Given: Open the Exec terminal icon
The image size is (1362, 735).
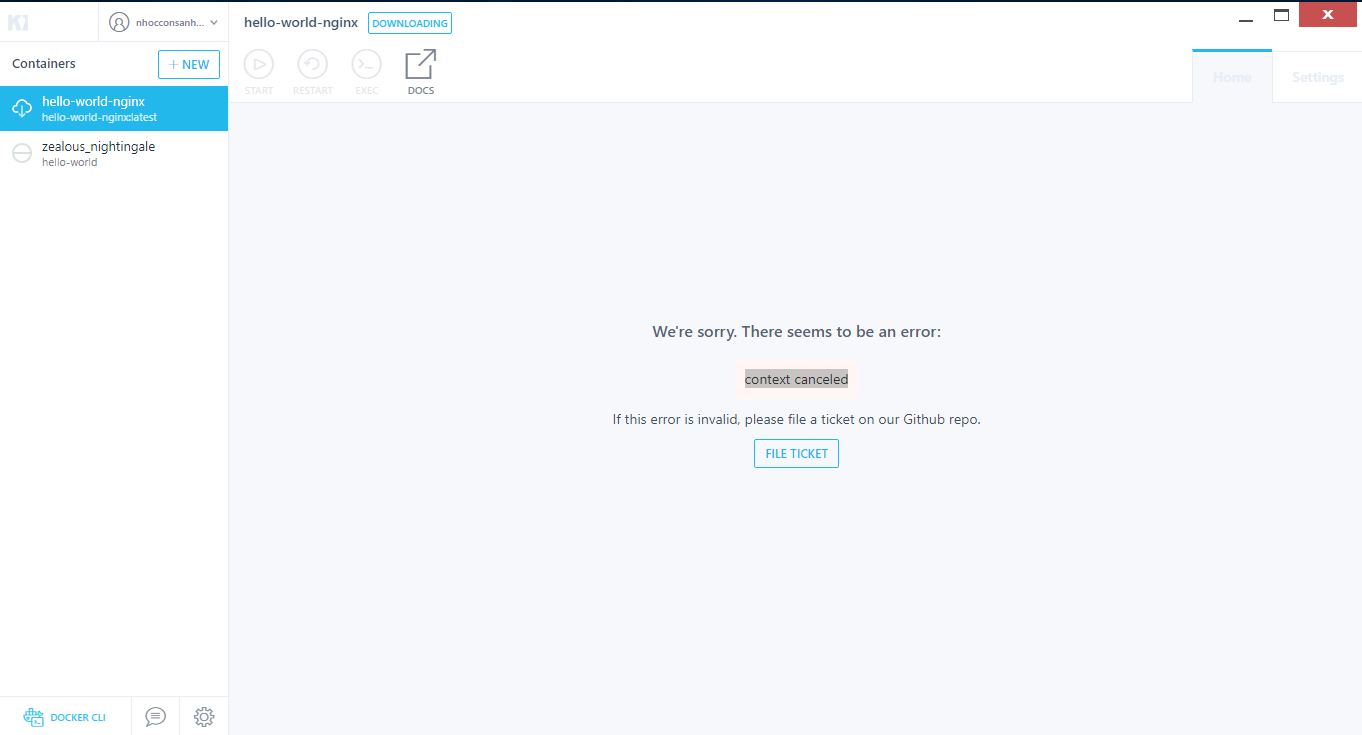Looking at the screenshot, I should pos(366,63).
